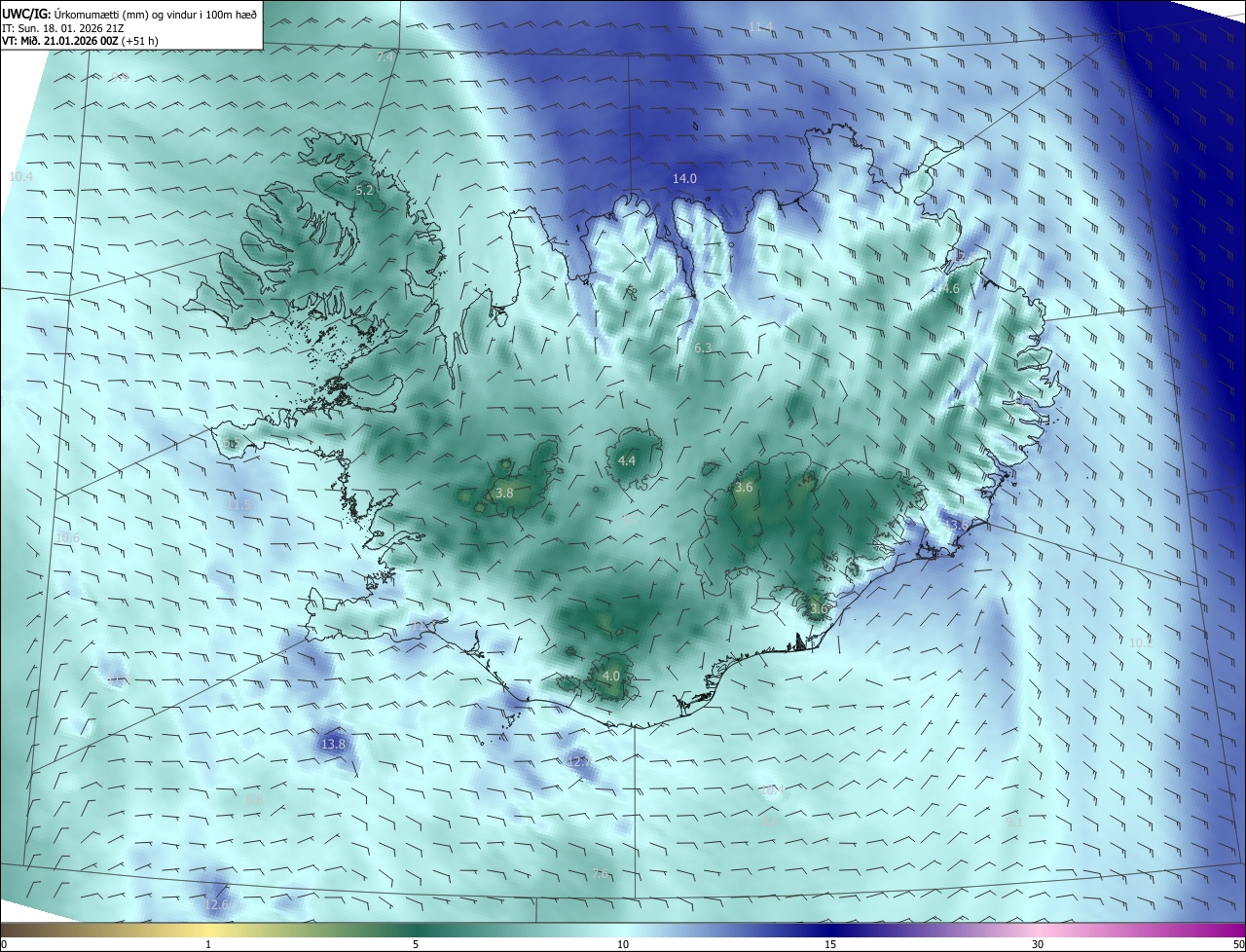Click the 10.6 value label
The width and height of the screenshot is (1246, 952).
67,537
